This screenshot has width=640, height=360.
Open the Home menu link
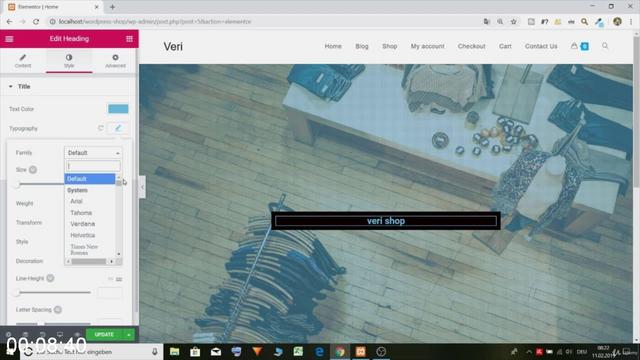[x=333, y=46]
